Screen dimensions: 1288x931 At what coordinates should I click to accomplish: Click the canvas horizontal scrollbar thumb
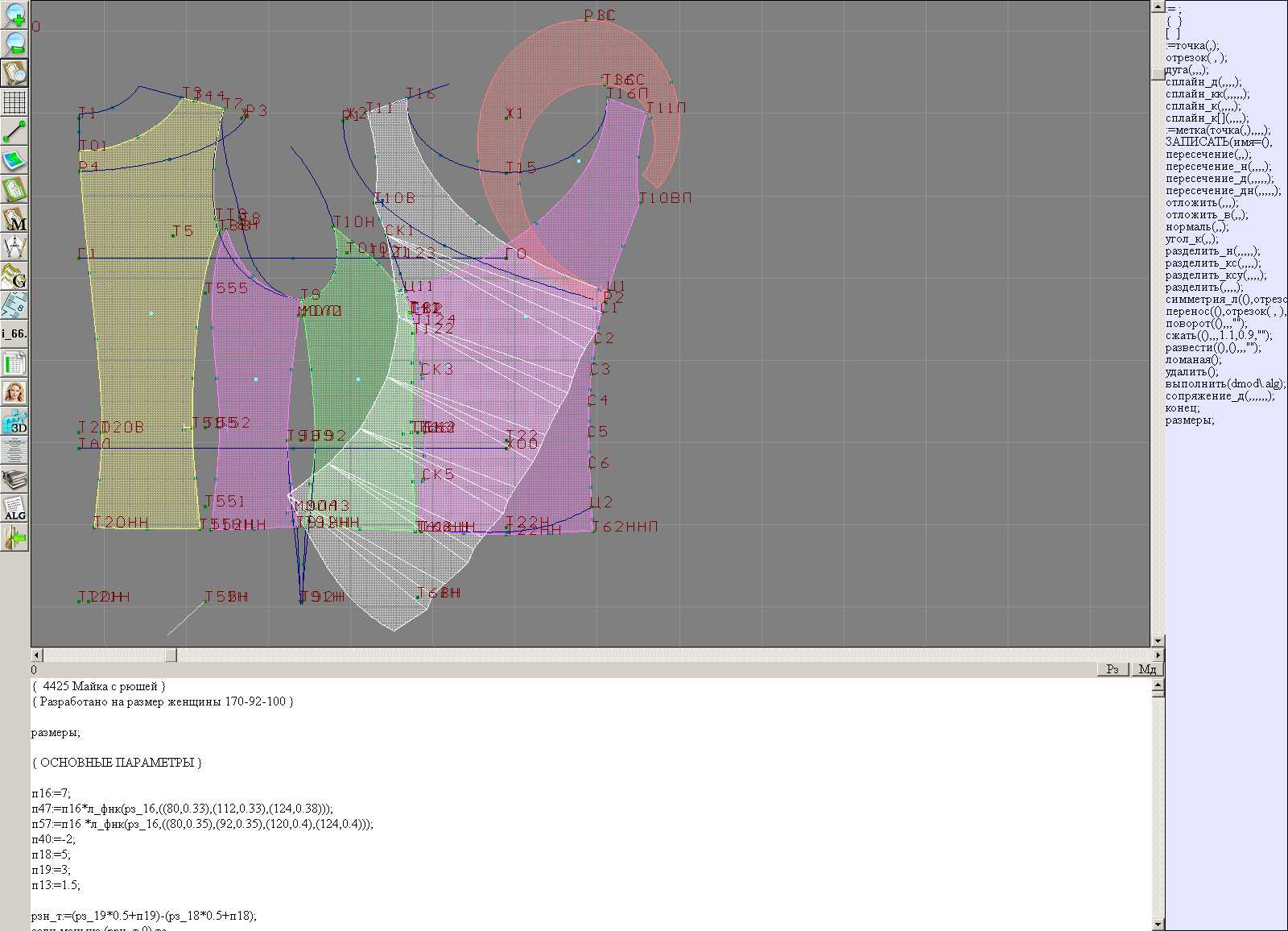[x=171, y=656]
